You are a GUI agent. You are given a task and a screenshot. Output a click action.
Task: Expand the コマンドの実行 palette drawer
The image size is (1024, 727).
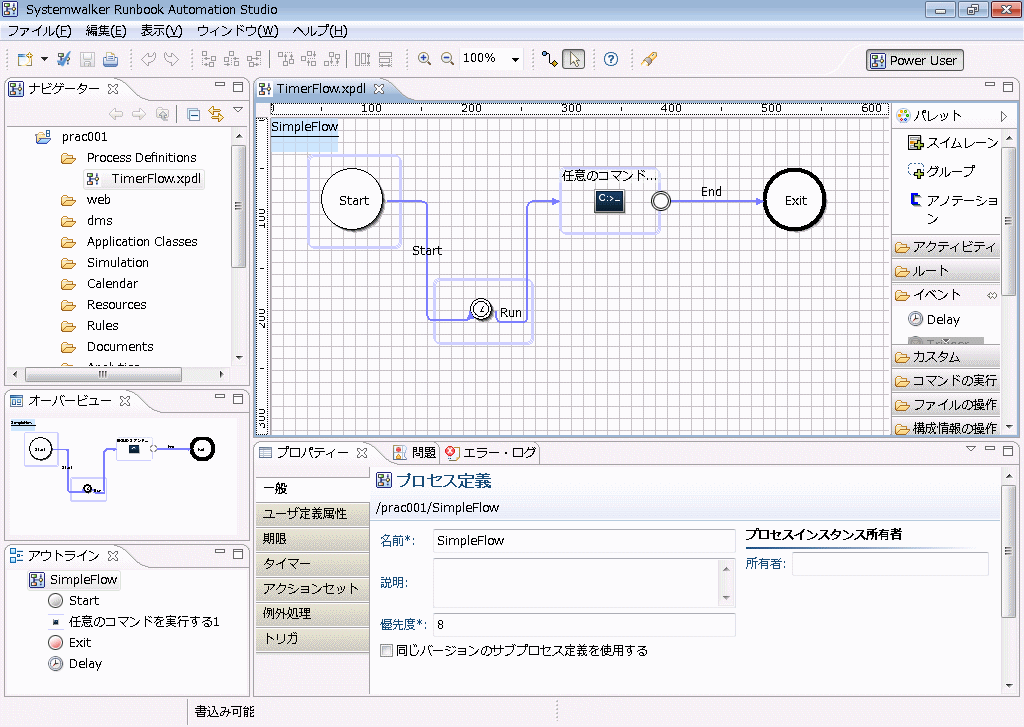click(x=946, y=380)
